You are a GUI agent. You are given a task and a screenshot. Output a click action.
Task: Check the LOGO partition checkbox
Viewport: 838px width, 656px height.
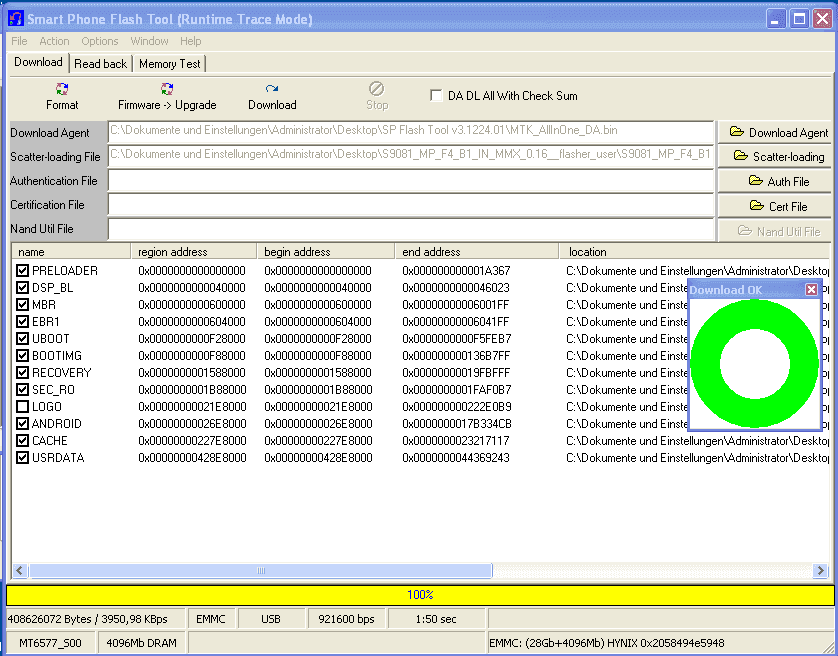click(22, 407)
